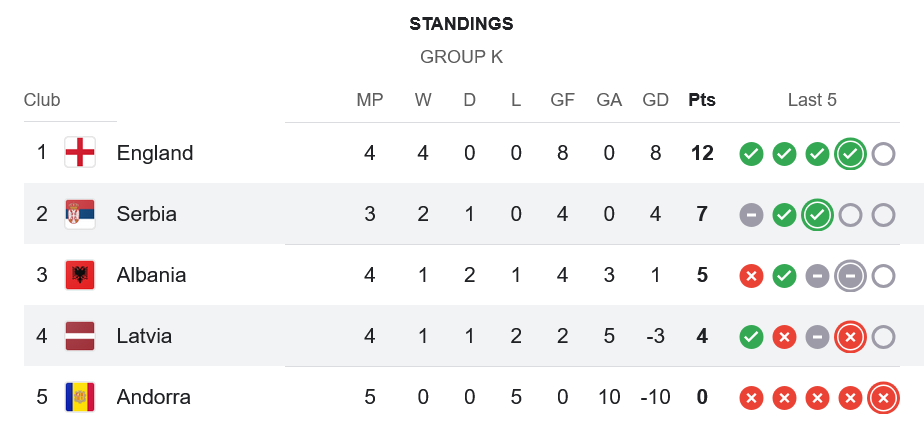Click Albania's highlighted latest draw icon

click(x=850, y=276)
